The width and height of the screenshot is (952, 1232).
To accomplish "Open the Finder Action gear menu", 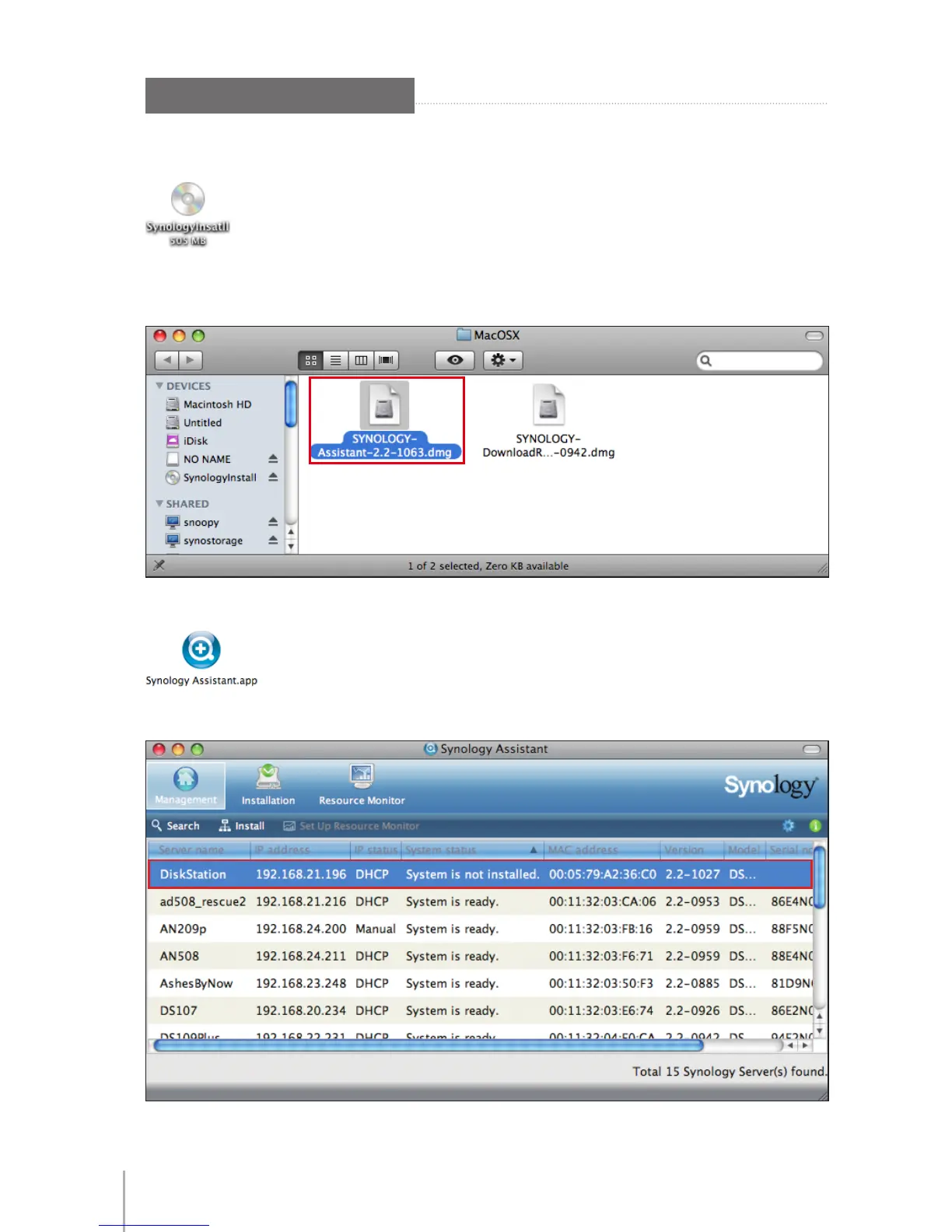I will (x=503, y=360).
